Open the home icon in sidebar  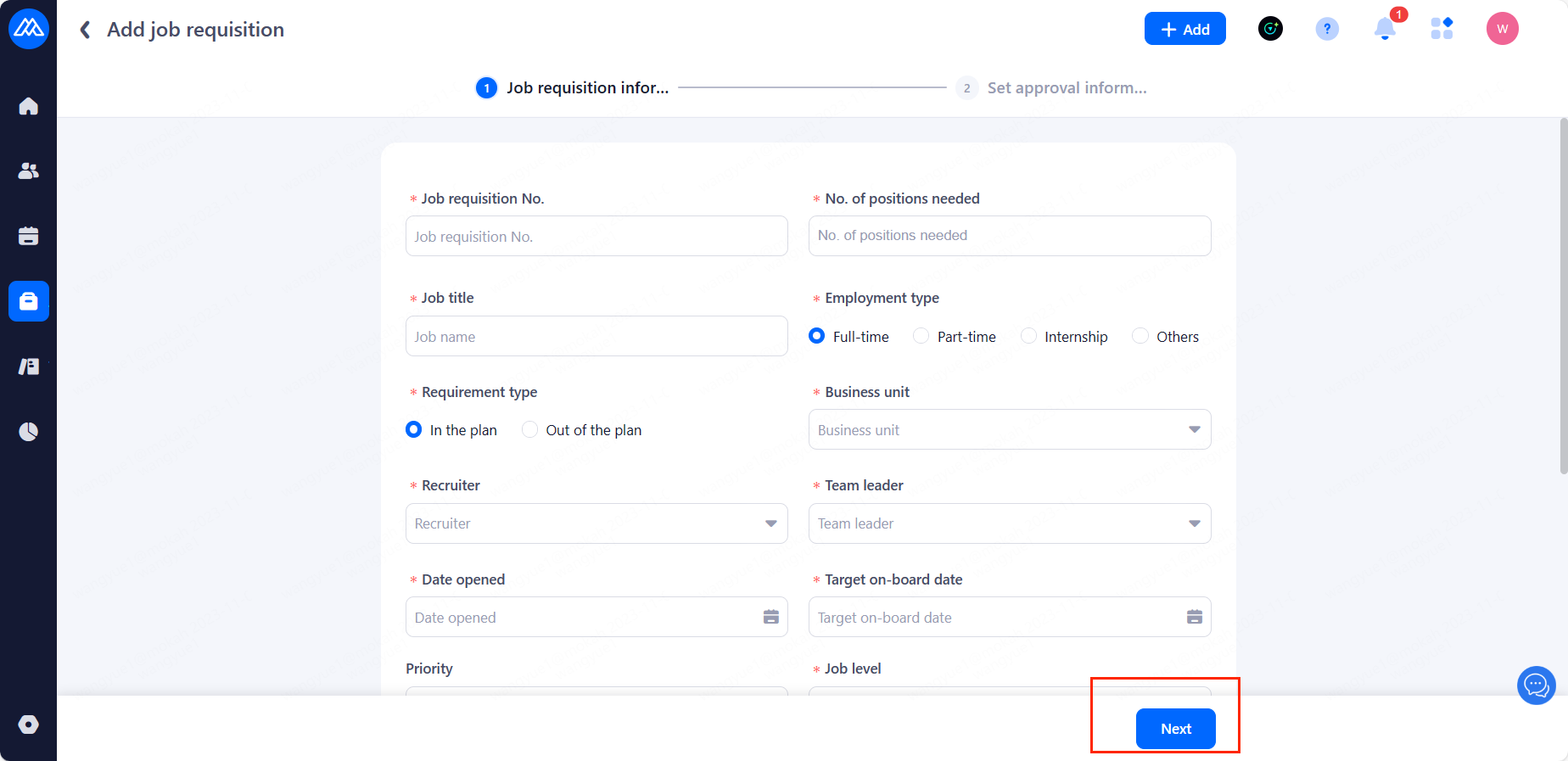(x=29, y=106)
